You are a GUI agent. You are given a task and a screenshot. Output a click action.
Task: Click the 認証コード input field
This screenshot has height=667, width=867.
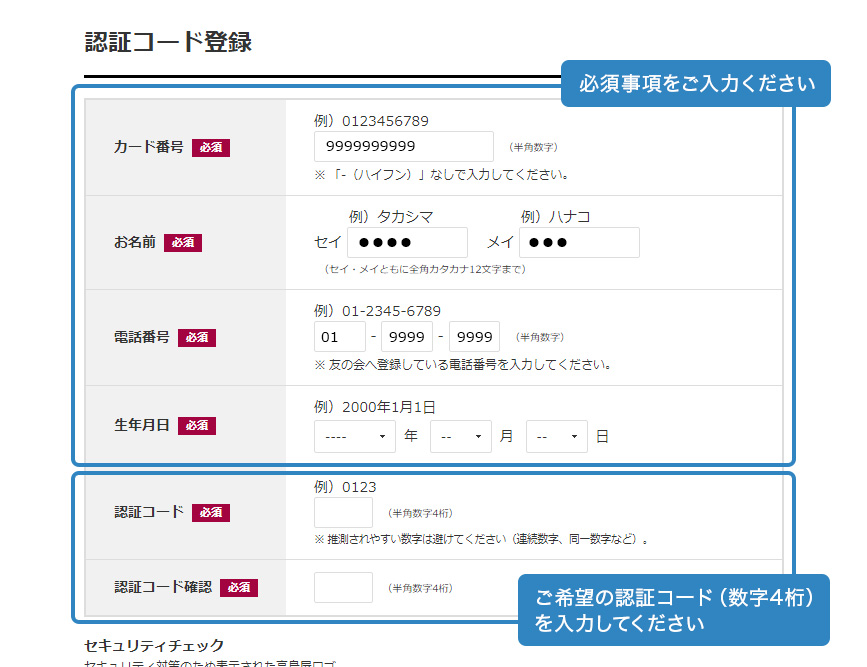pos(343,512)
